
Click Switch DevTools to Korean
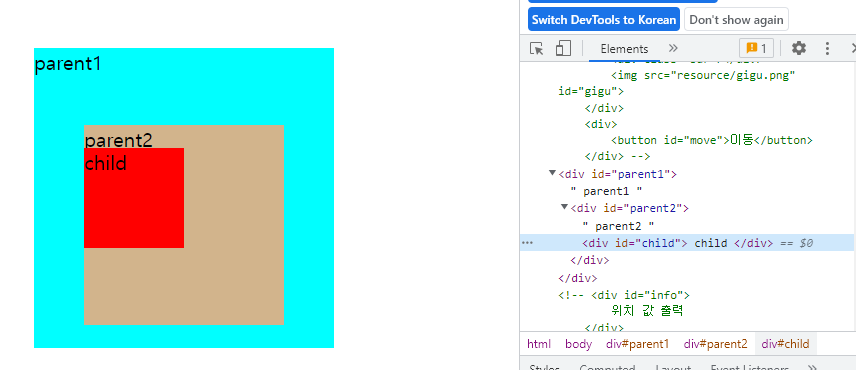pyautogui.click(x=604, y=20)
